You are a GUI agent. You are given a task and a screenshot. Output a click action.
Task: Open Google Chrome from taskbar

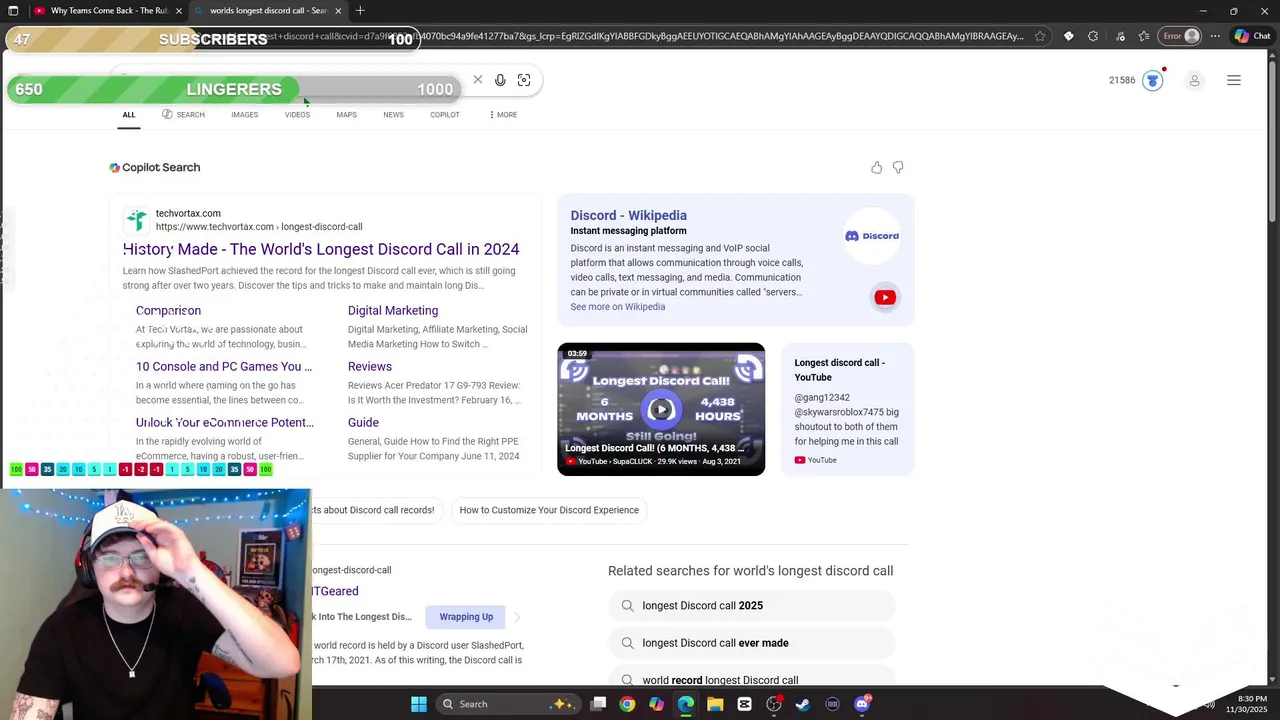(x=627, y=704)
